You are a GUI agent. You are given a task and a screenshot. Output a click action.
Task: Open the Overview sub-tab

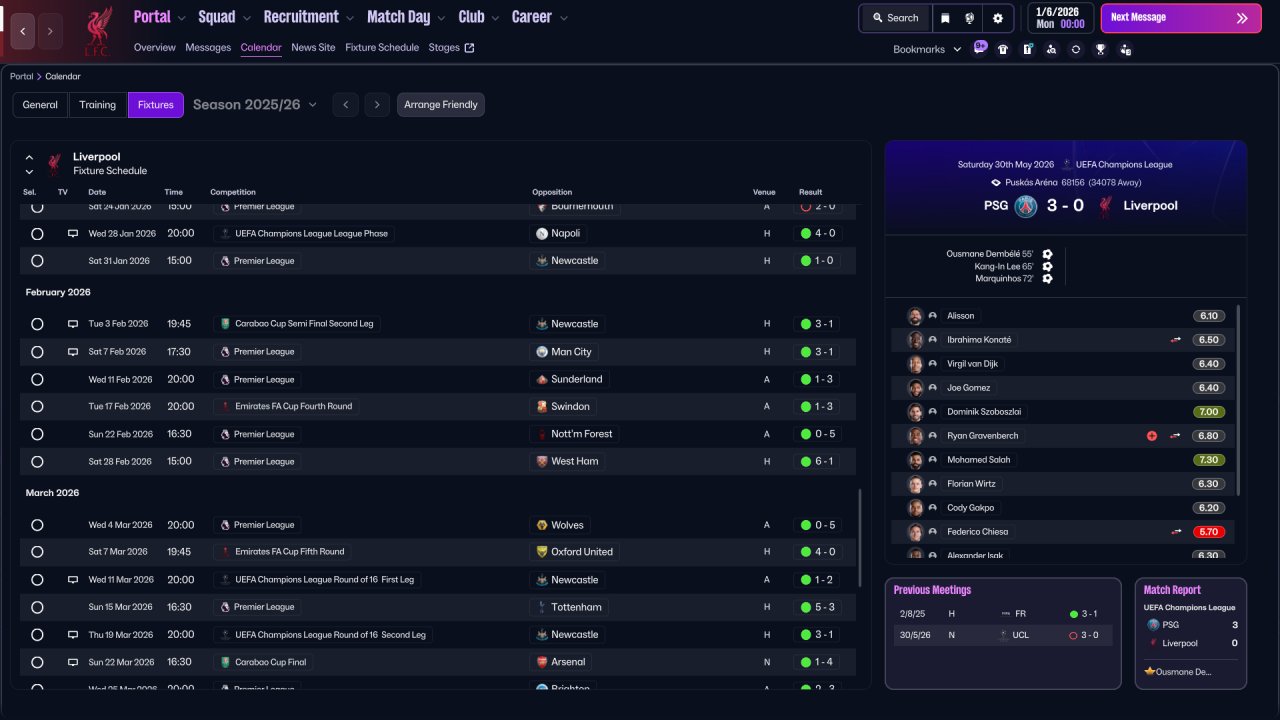154,48
